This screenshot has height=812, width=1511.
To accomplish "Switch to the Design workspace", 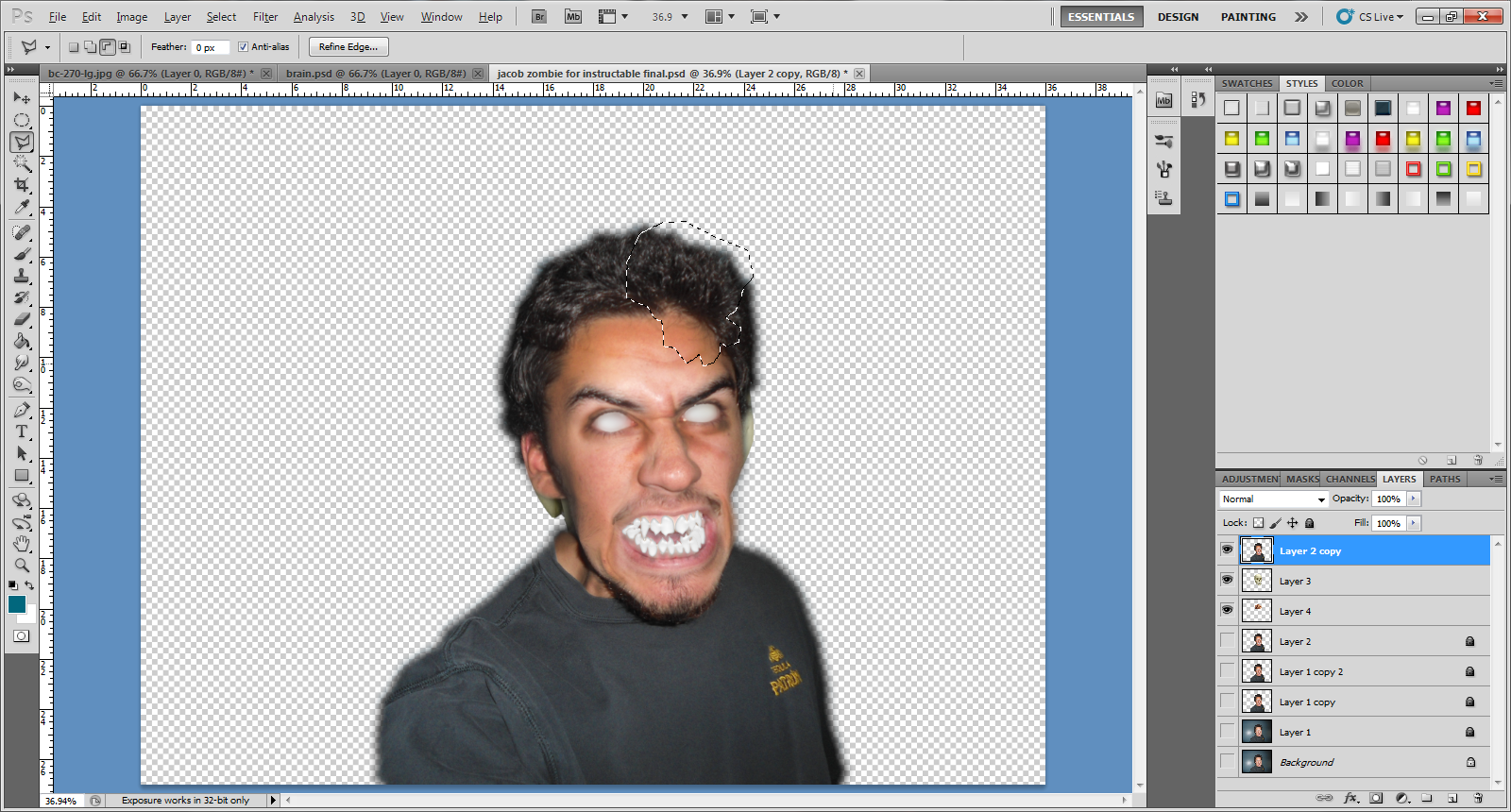I will pyautogui.click(x=1178, y=17).
